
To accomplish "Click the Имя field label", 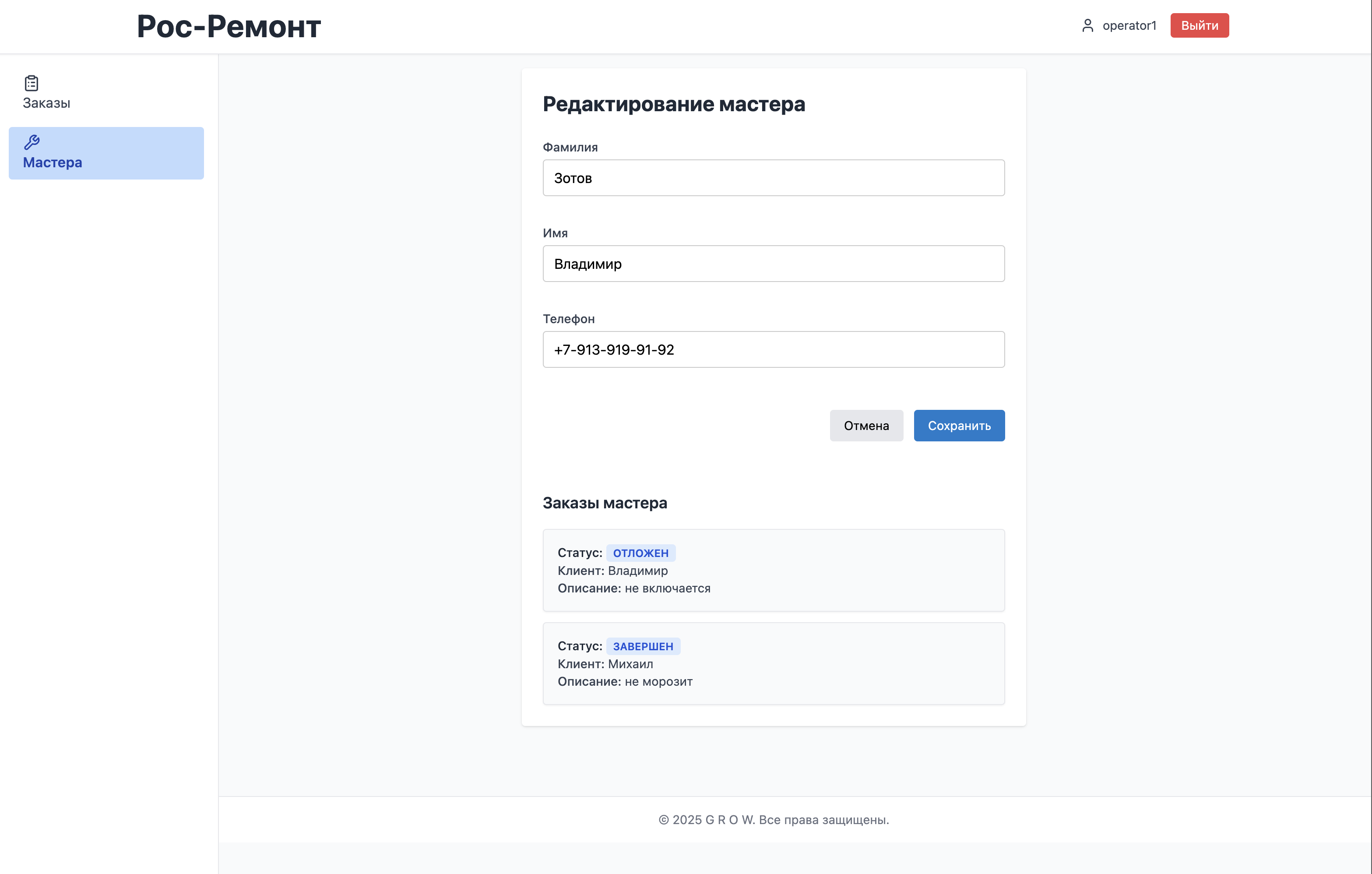I will click(x=555, y=233).
